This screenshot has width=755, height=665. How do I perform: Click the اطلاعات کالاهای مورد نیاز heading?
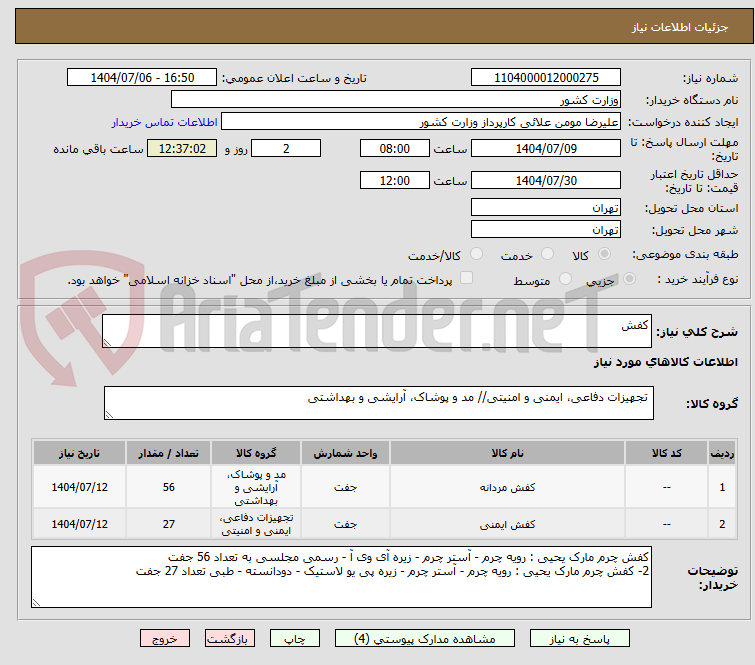point(665,362)
